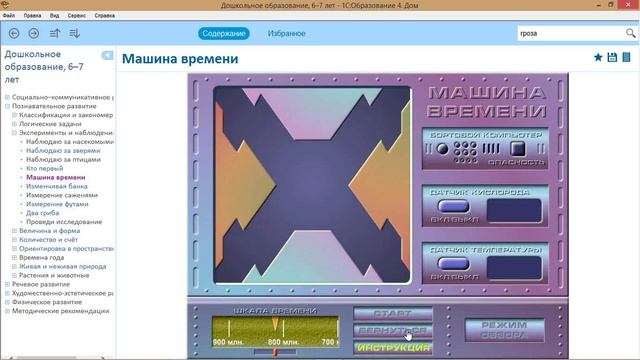640x360 pixels.
Task: Expand Величина и форма node
Action: 14,231
